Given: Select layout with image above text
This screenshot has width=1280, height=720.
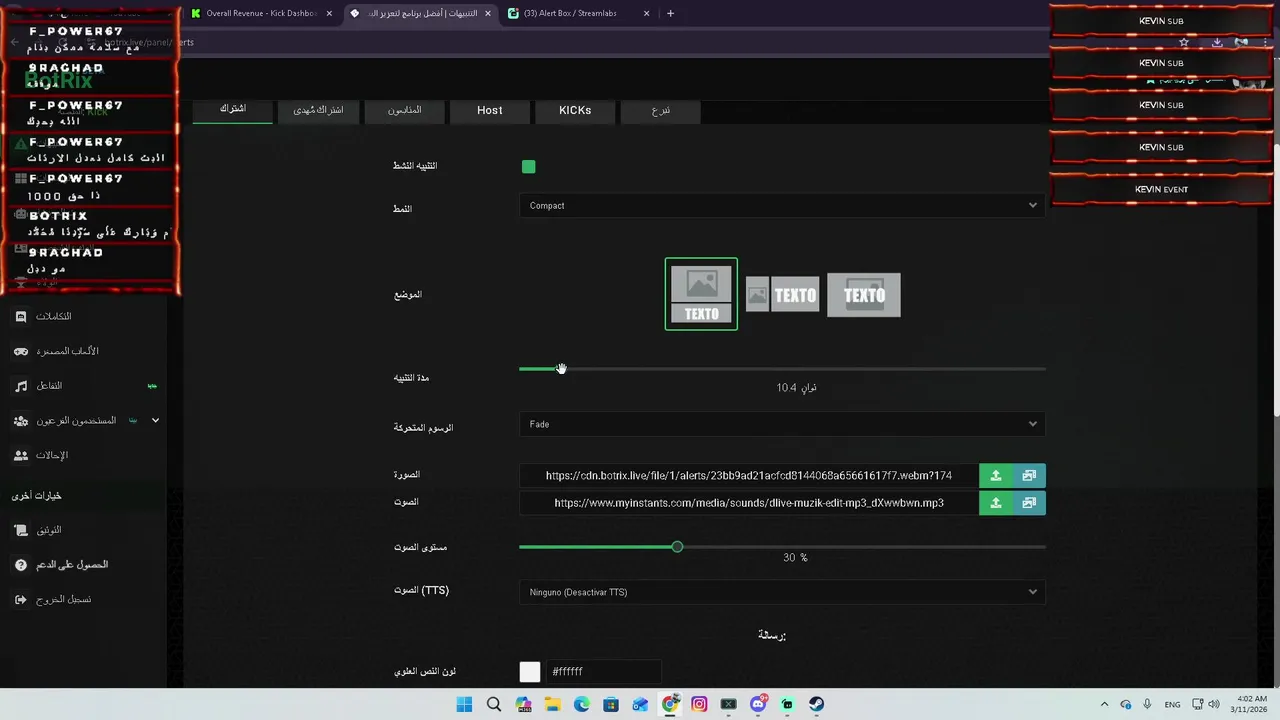Looking at the screenshot, I should tap(701, 294).
